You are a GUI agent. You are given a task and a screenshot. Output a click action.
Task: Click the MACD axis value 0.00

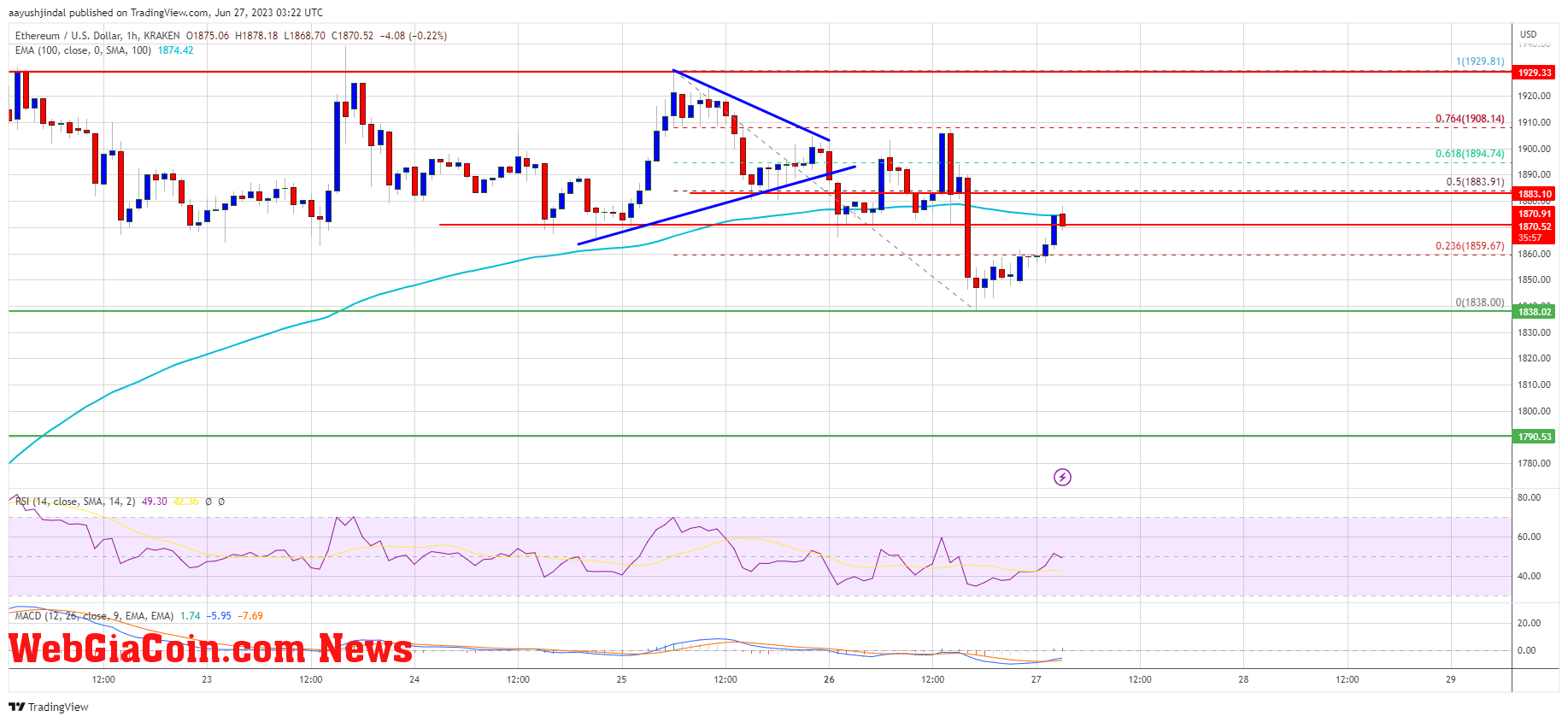tap(1526, 650)
